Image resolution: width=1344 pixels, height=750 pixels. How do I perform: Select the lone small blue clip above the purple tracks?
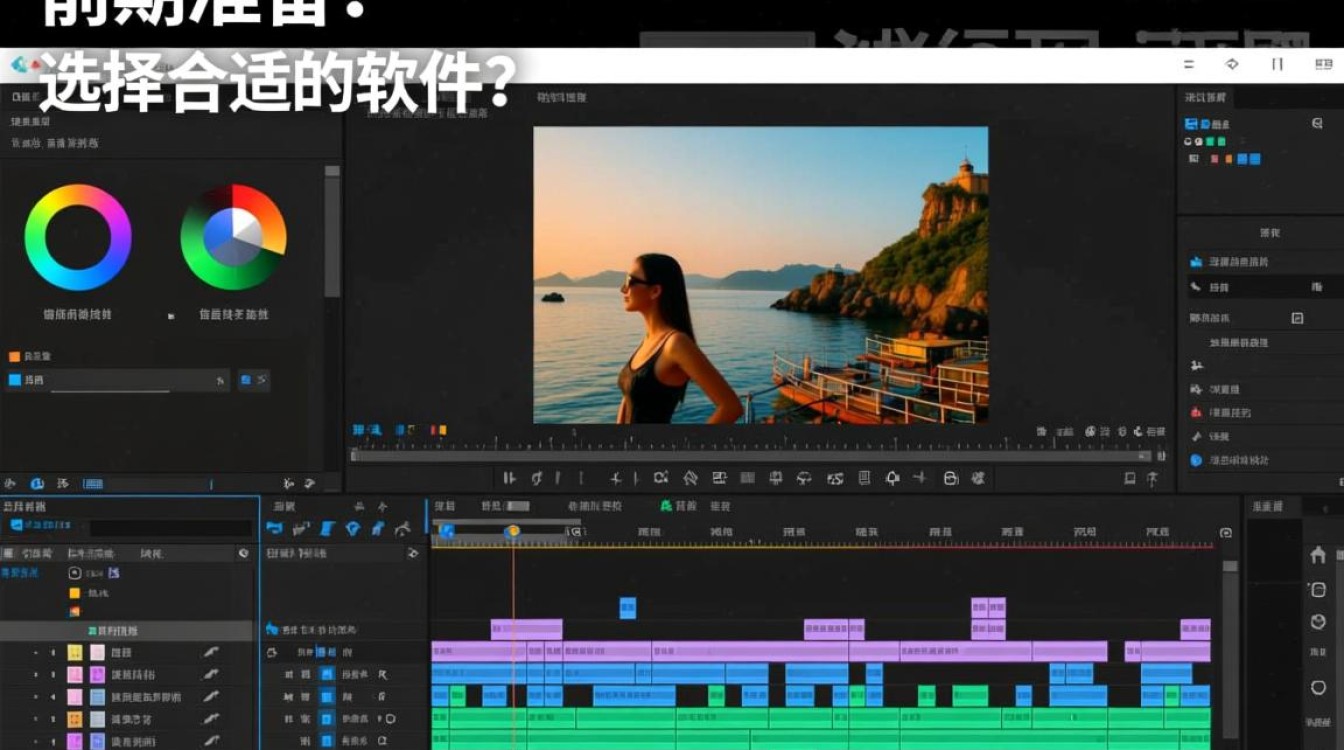tap(627, 607)
